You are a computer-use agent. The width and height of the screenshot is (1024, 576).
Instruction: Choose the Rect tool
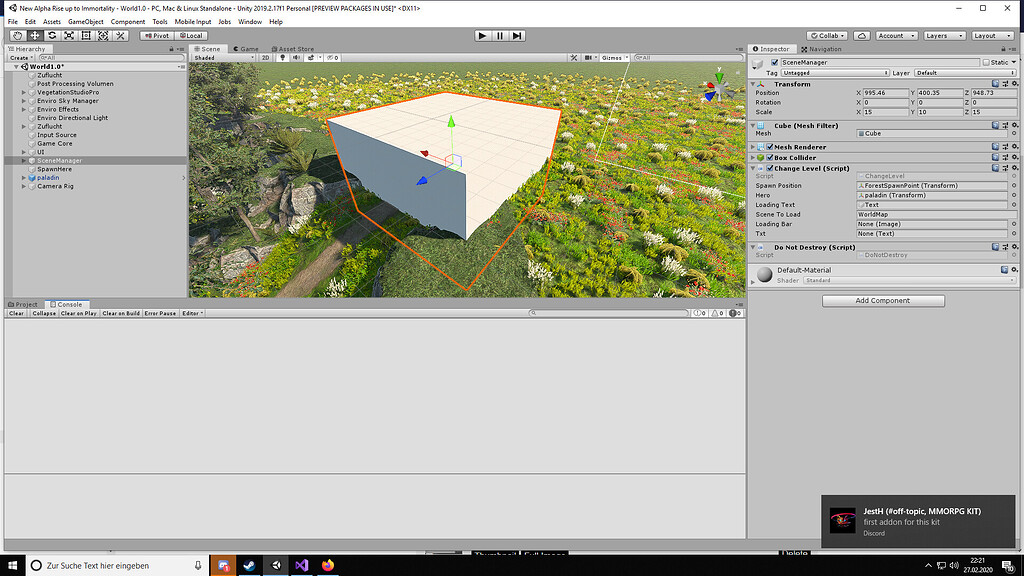(86, 35)
